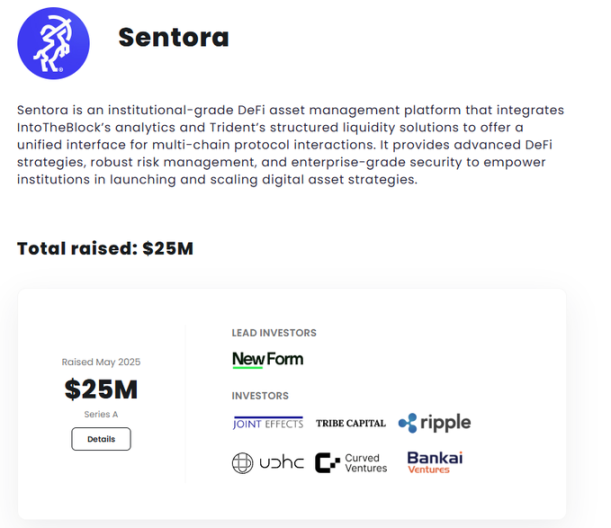The image size is (611, 528).
Task: Click the Lead Investors section label
Action: click(274, 333)
